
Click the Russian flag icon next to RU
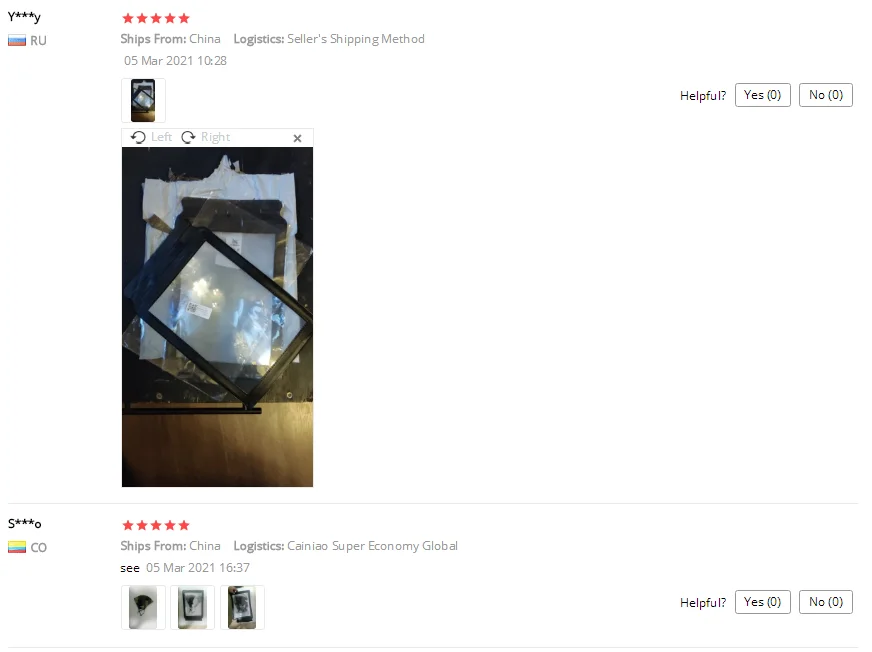tap(17, 41)
